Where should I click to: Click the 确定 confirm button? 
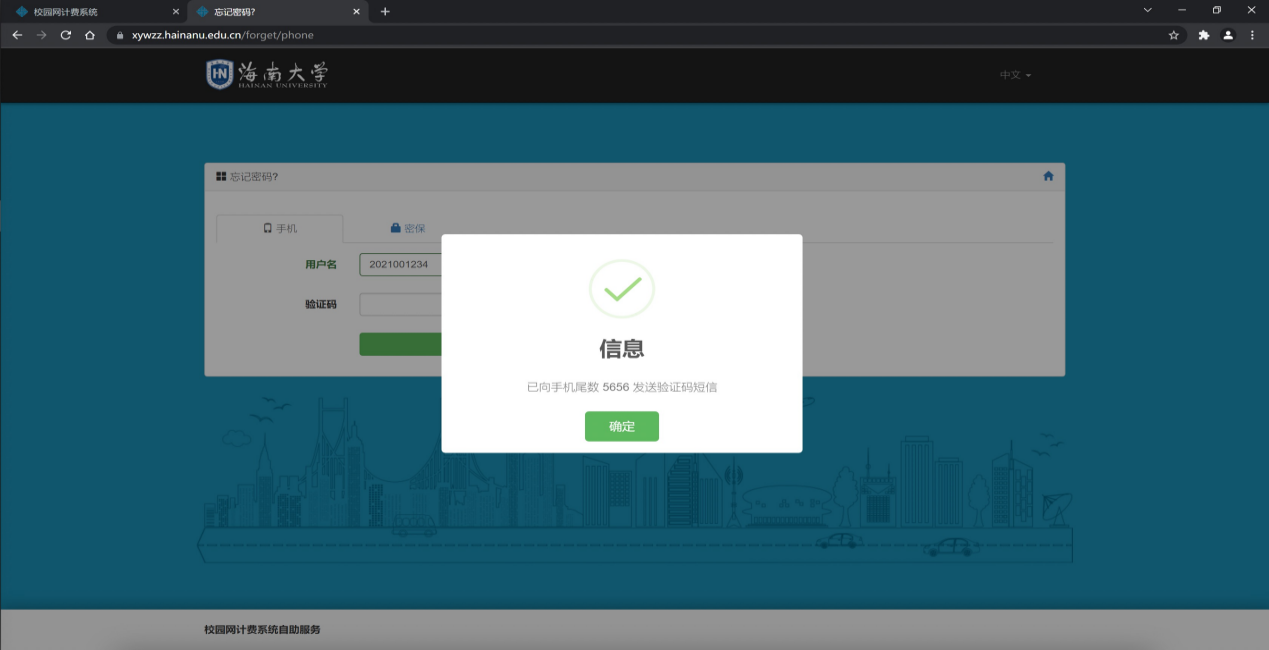[622, 426]
